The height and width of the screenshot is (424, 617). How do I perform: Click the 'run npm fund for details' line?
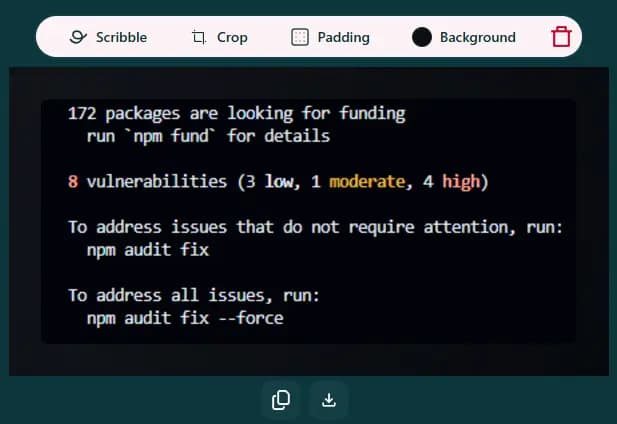click(x=208, y=136)
